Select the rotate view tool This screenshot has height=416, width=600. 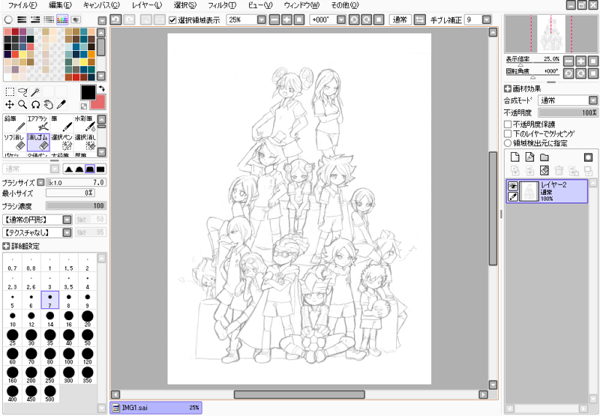pyautogui.click(x=36, y=104)
